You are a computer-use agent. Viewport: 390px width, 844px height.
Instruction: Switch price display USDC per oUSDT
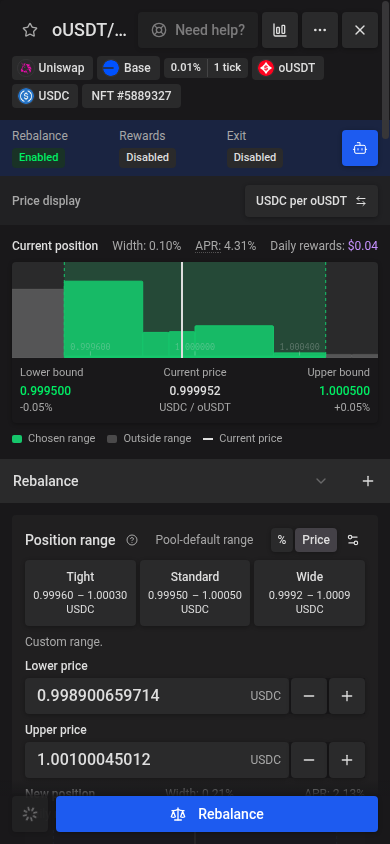pos(311,201)
